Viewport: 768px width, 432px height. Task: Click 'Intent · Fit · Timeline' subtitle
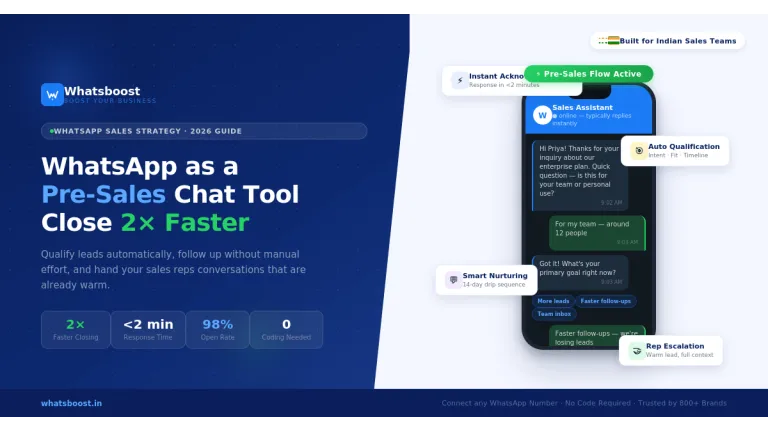[x=678, y=155]
